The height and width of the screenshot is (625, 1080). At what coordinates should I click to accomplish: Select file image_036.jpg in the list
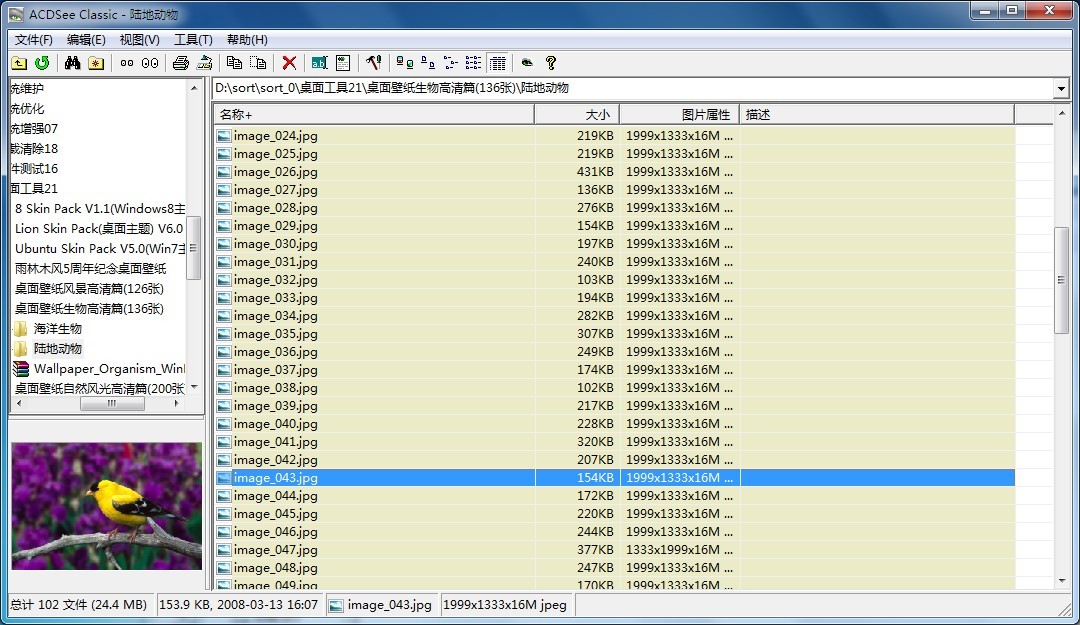coord(275,352)
